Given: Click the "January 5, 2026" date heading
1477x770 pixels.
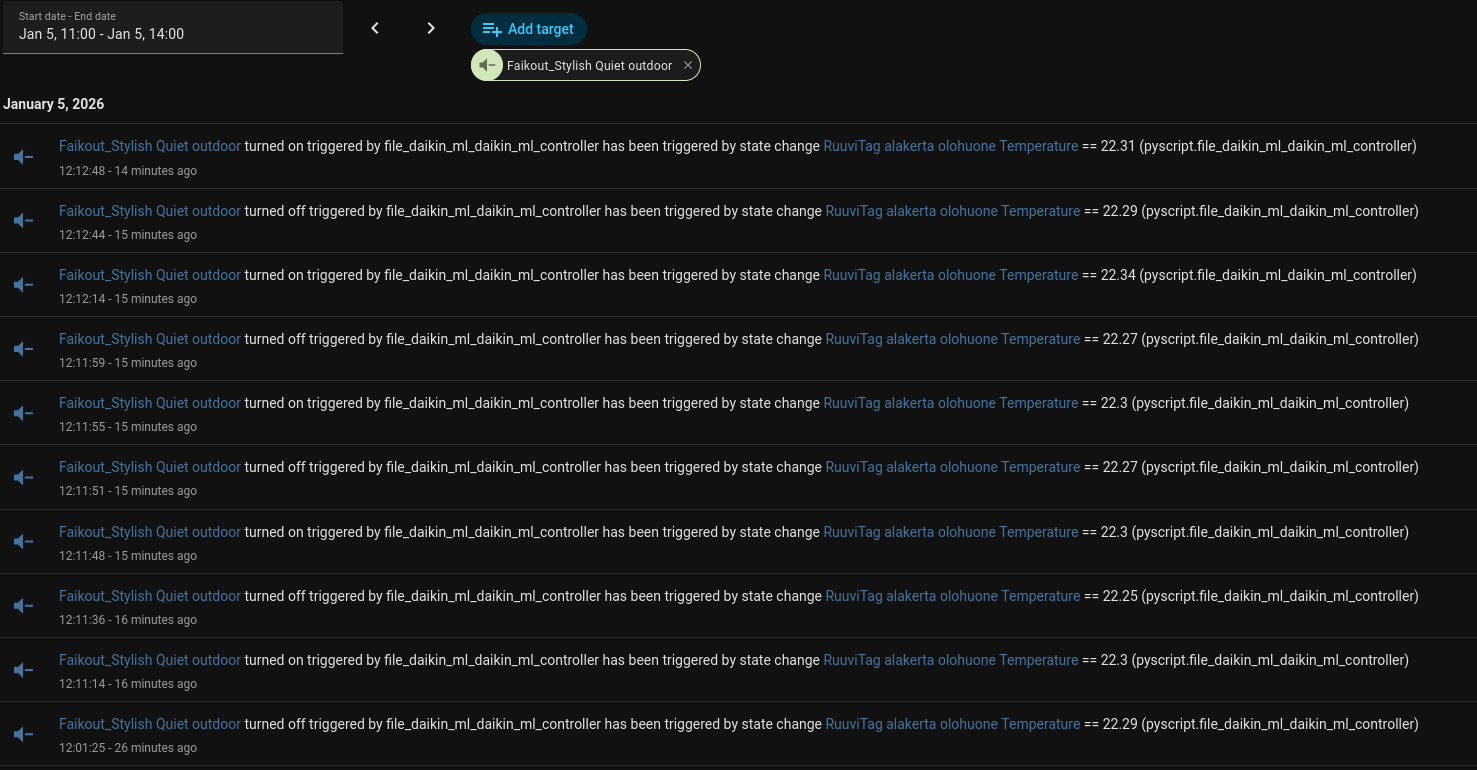Looking at the screenshot, I should (54, 104).
